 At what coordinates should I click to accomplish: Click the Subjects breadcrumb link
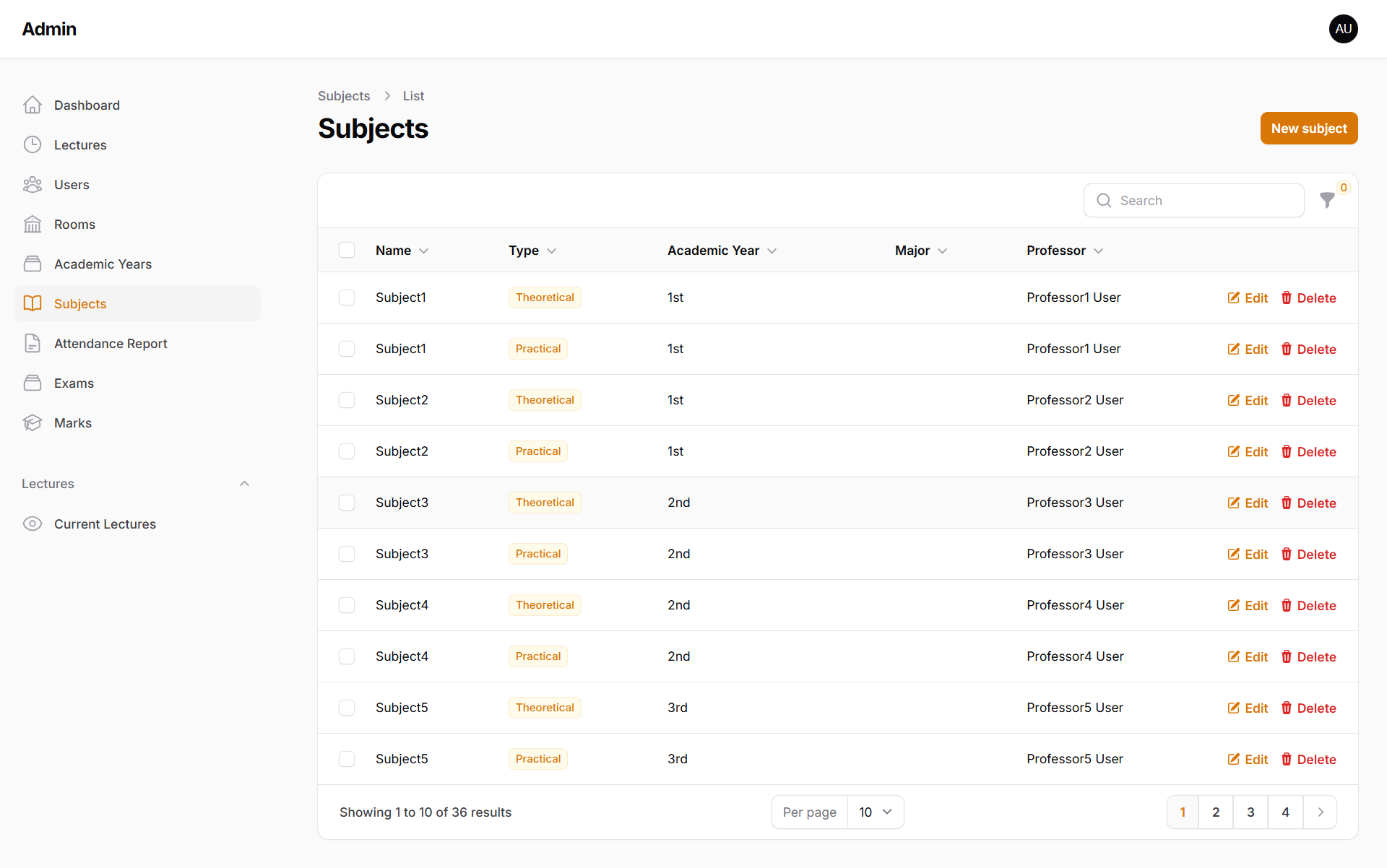point(344,96)
